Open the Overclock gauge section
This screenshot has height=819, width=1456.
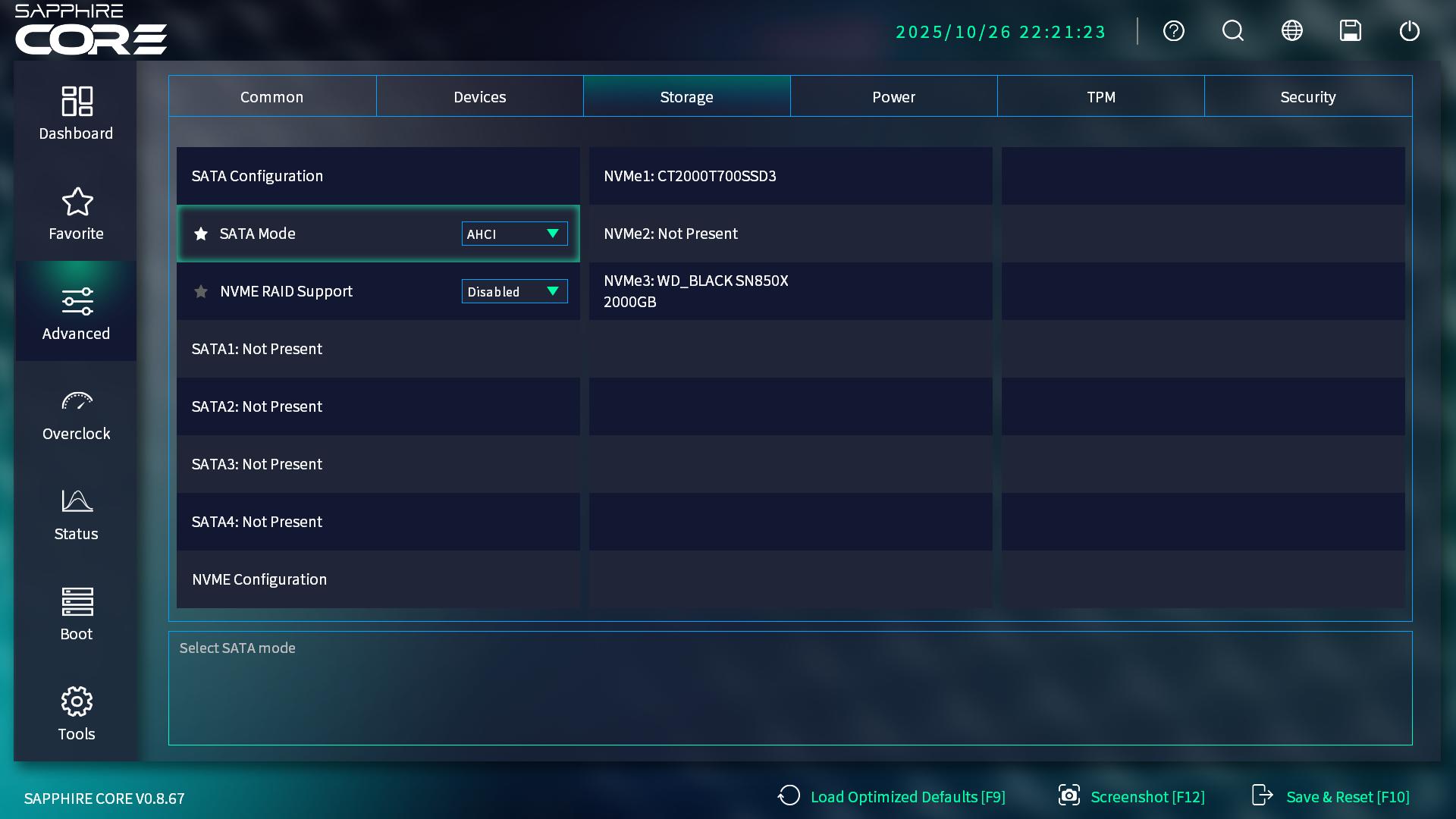point(76,414)
